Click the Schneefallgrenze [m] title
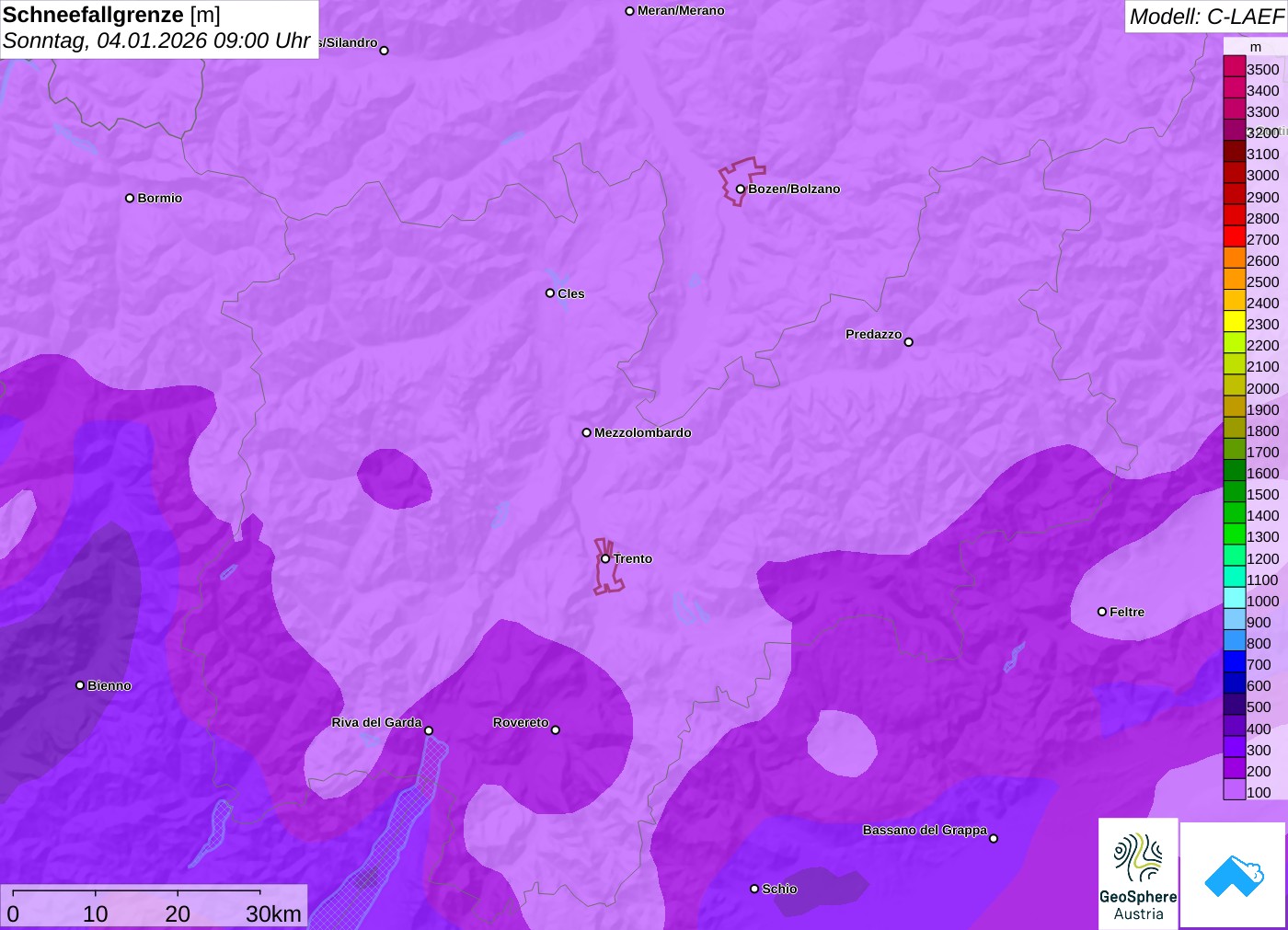 point(111,15)
